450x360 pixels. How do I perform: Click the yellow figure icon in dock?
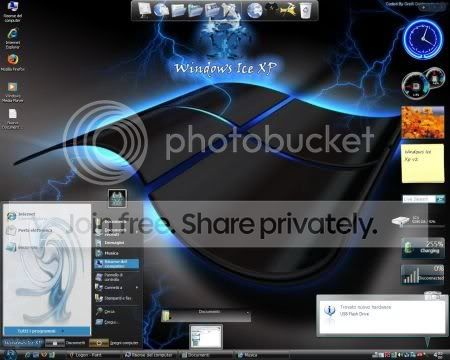pos(288,10)
